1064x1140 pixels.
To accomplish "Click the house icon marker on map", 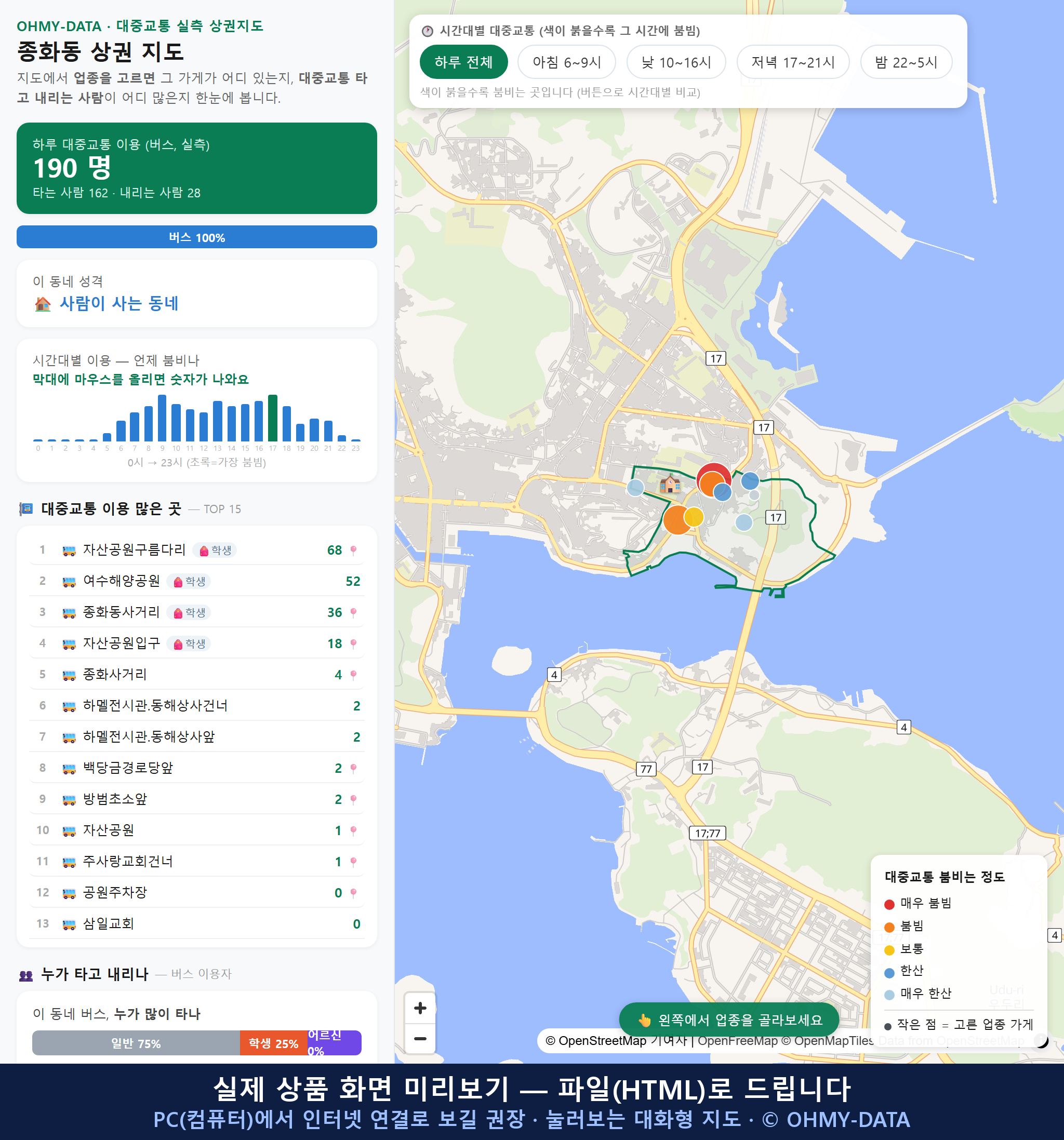I will (669, 485).
